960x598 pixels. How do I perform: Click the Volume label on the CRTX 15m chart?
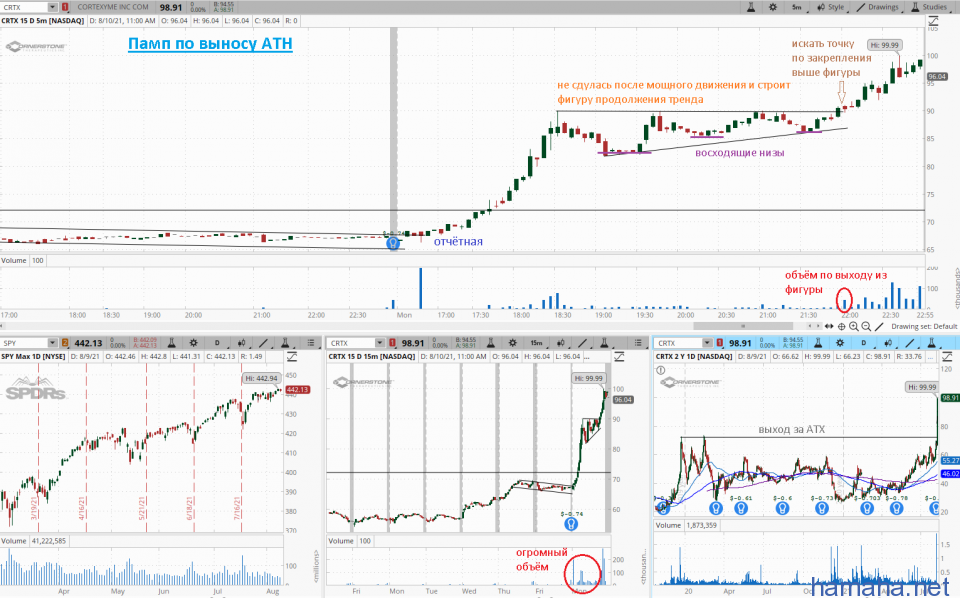[341, 541]
